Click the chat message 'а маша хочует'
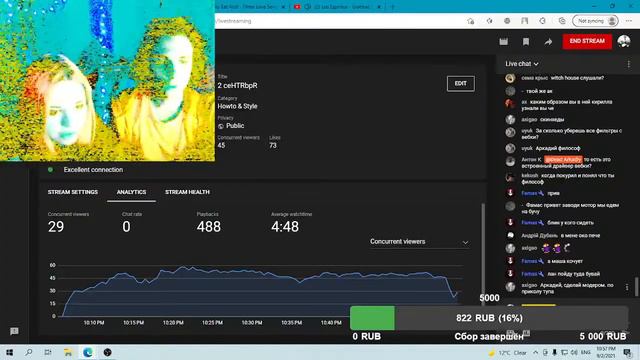This screenshot has height=360, width=640. tap(565, 261)
